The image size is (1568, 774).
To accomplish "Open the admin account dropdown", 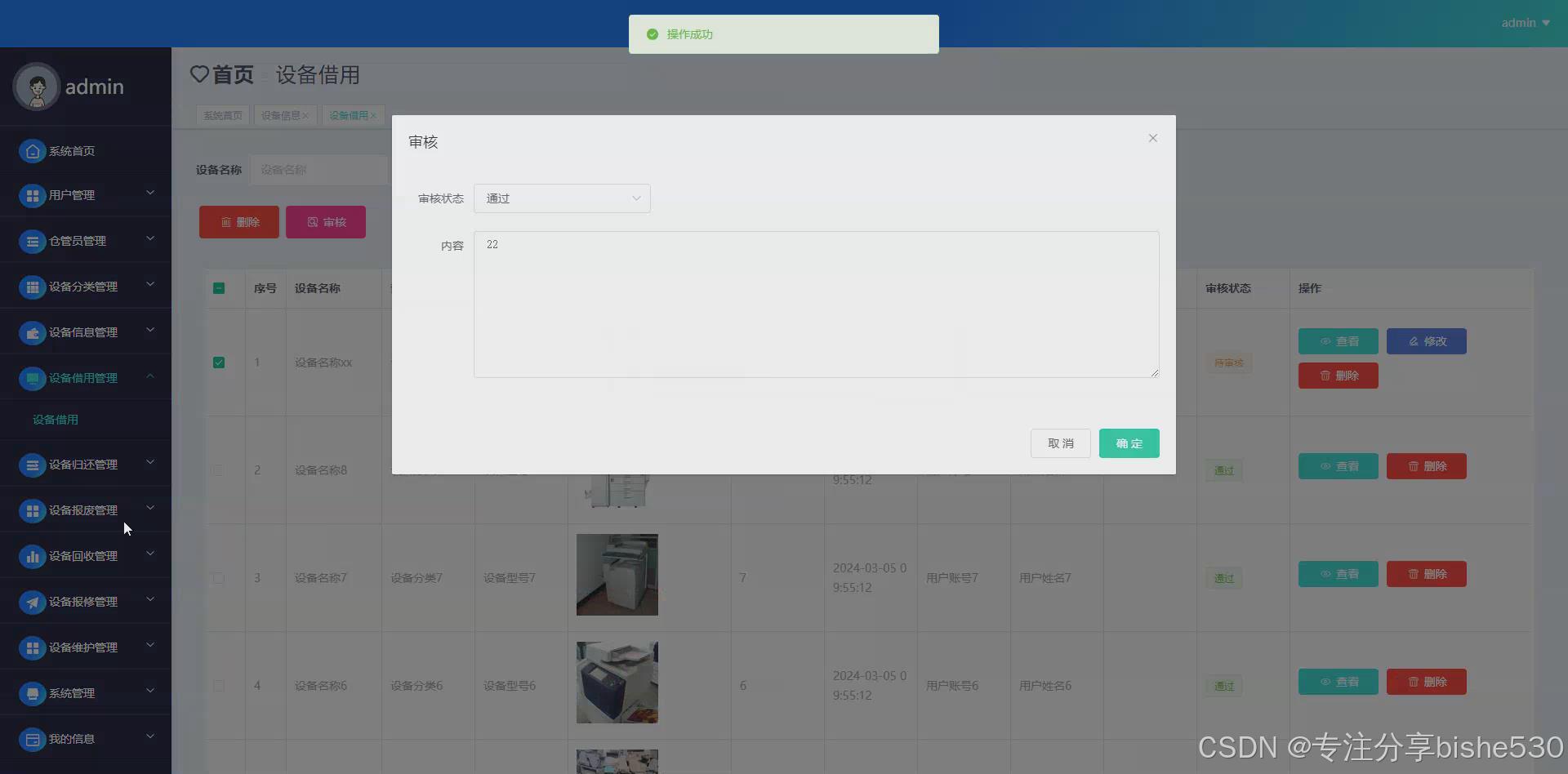I will coord(1524,22).
